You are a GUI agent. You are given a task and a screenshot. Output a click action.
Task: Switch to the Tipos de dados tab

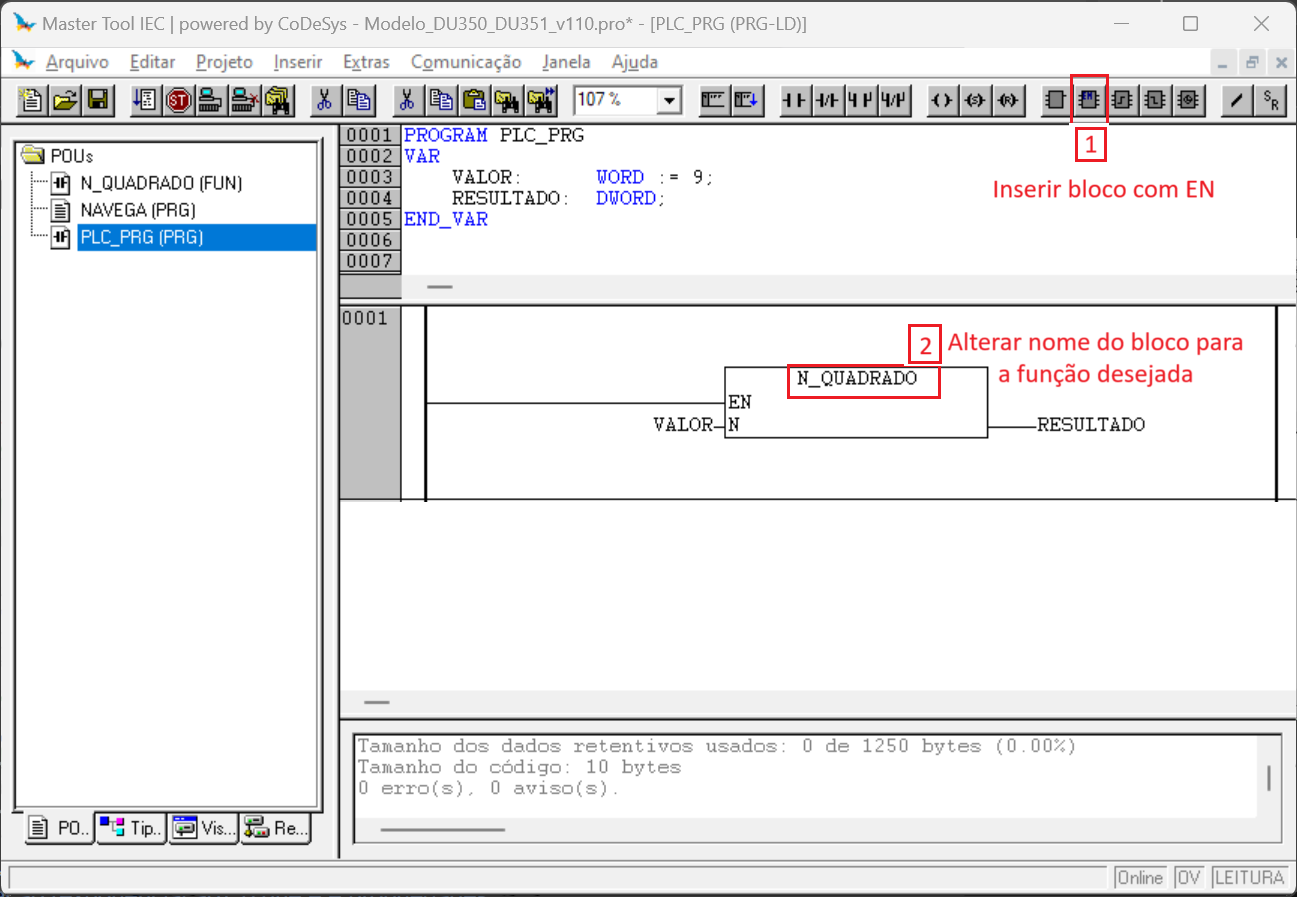point(131,828)
